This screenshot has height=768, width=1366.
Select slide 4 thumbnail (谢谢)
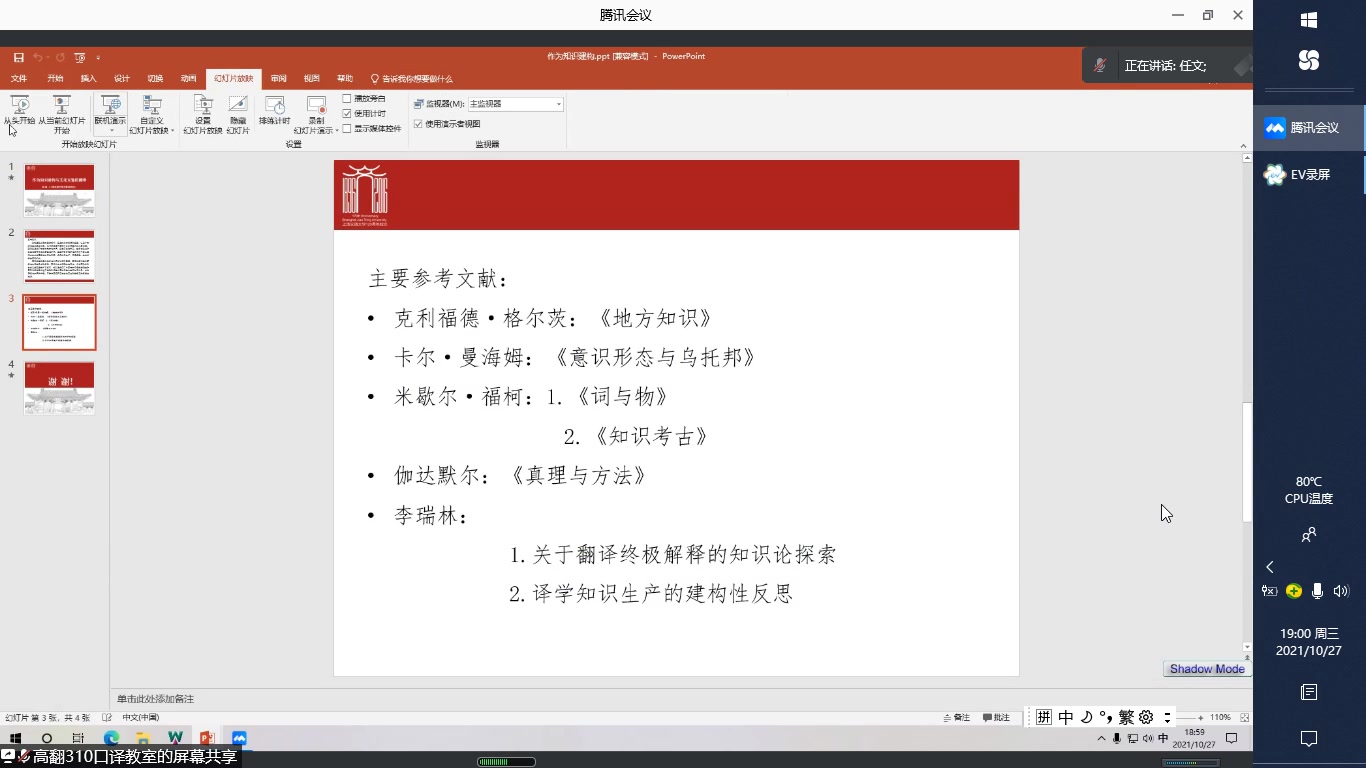[59, 388]
